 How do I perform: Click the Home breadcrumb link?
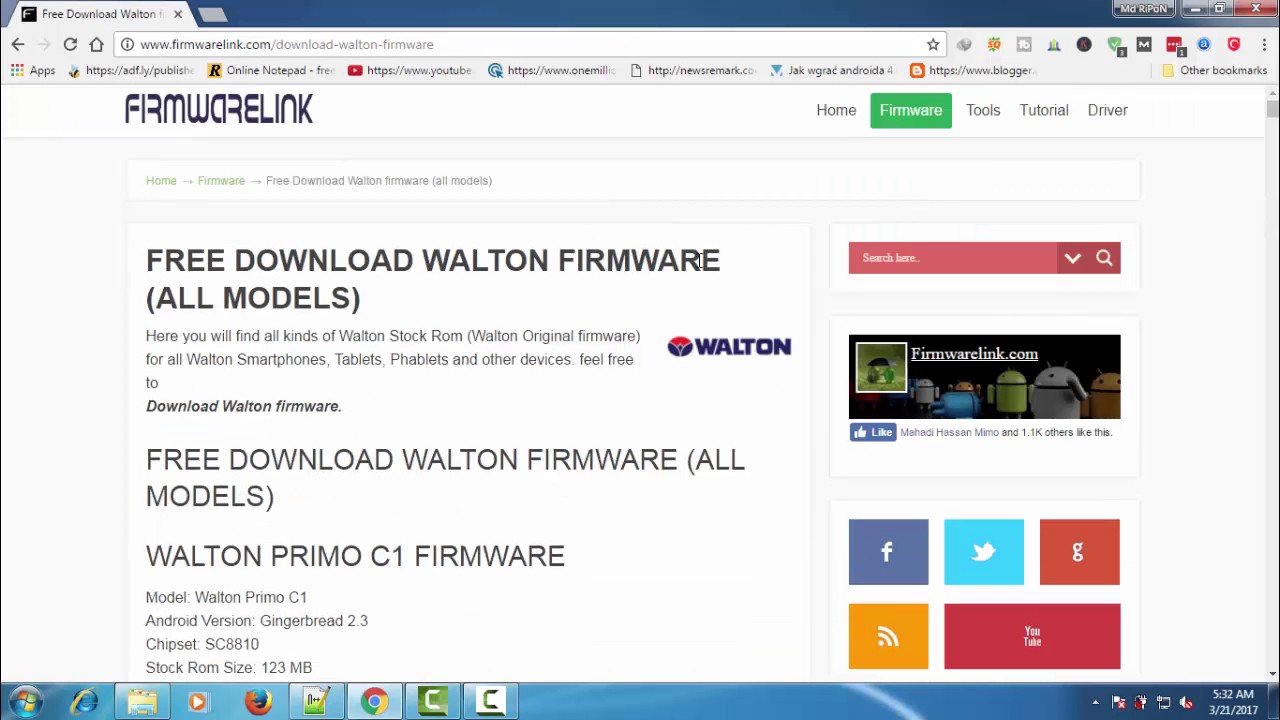point(161,181)
